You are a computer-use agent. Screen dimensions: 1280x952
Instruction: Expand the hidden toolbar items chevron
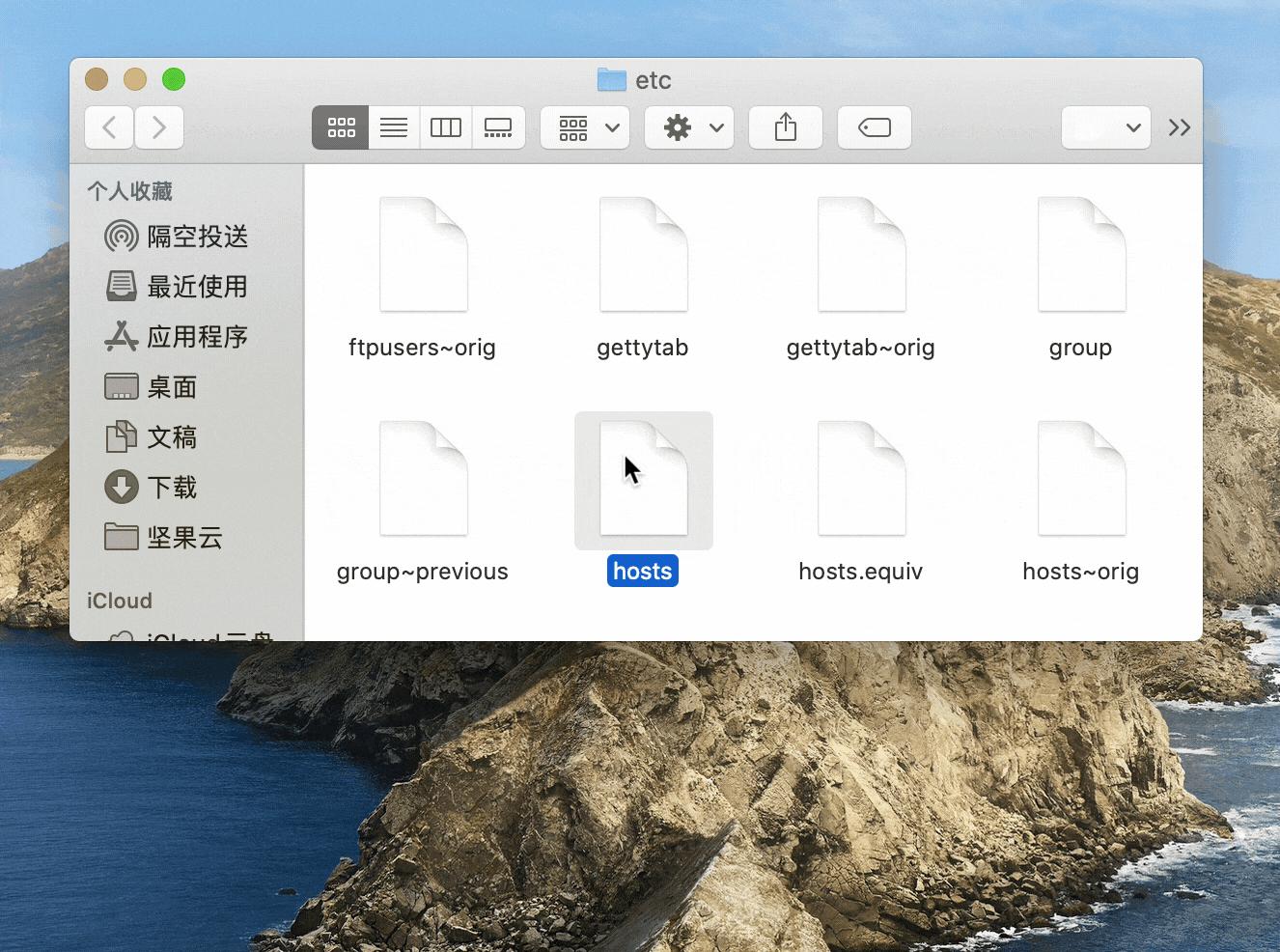click(1180, 126)
